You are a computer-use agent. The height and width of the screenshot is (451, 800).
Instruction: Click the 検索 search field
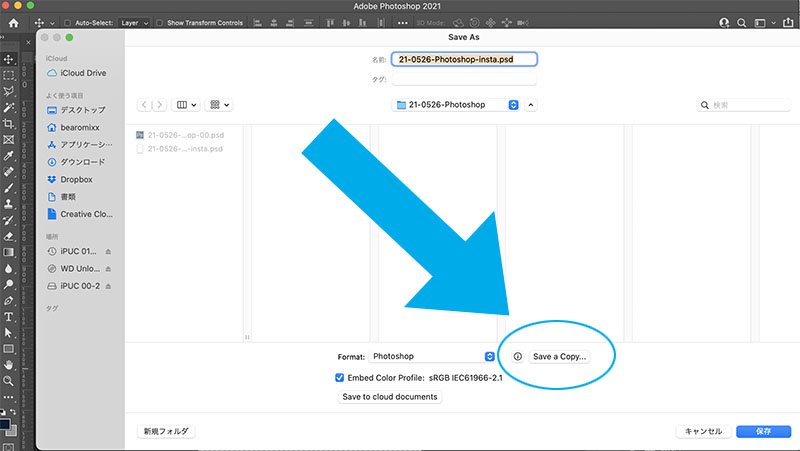(743, 105)
